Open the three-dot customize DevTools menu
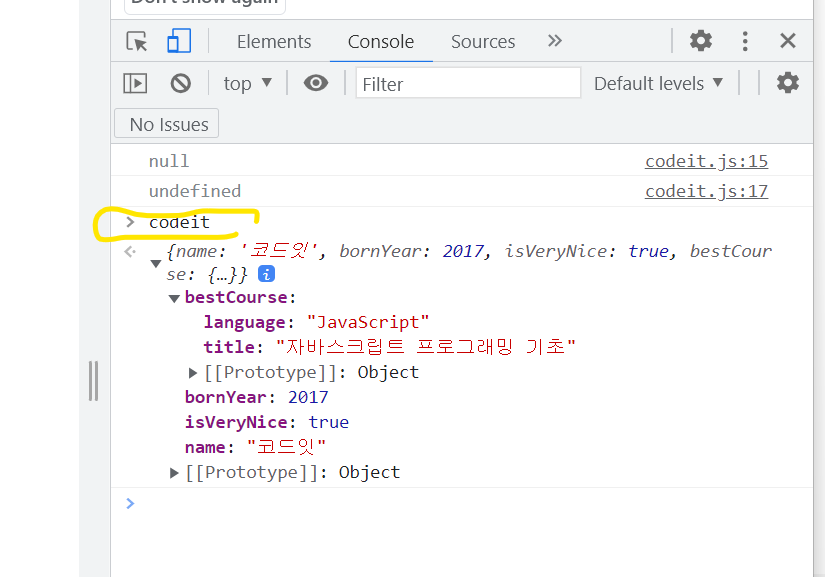Screen dimensions: 825x577 click(x=744, y=41)
